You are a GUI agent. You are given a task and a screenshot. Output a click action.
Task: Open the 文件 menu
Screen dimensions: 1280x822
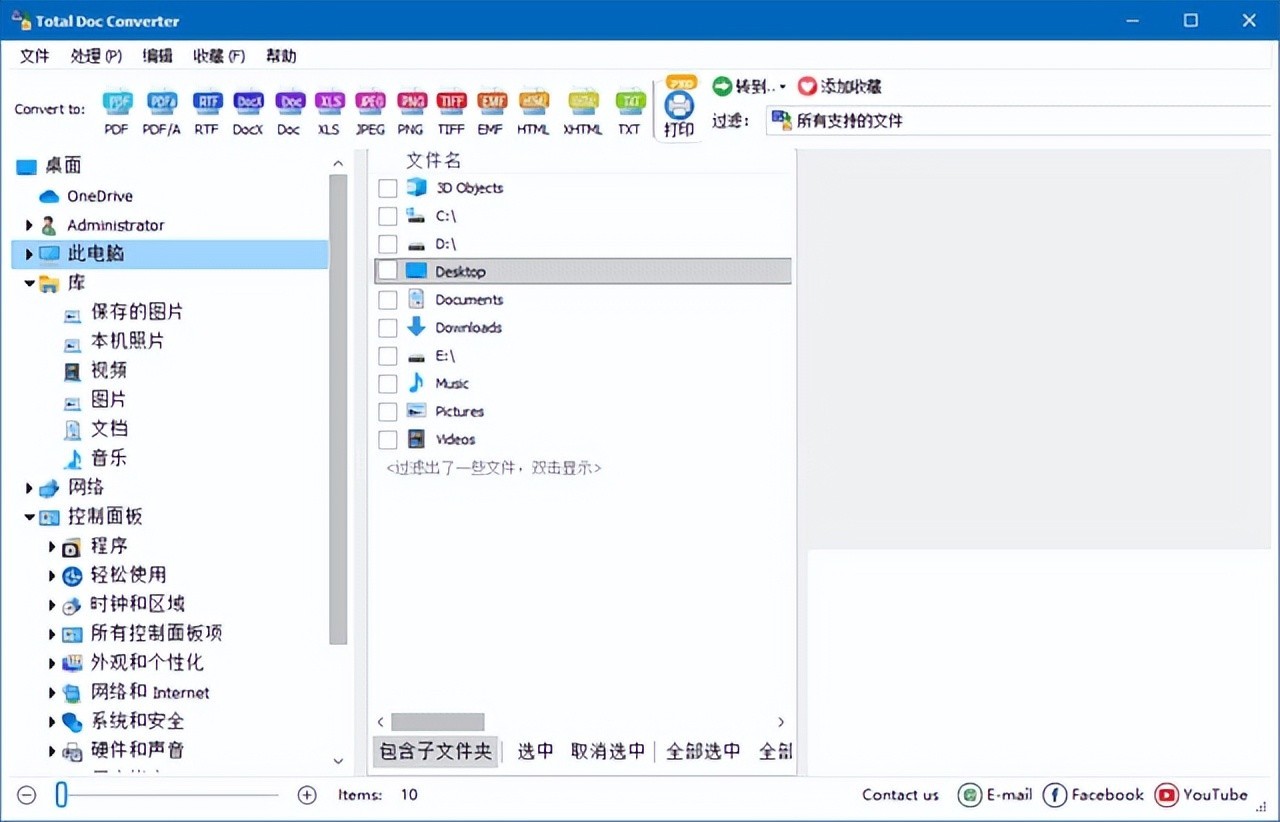35,56
